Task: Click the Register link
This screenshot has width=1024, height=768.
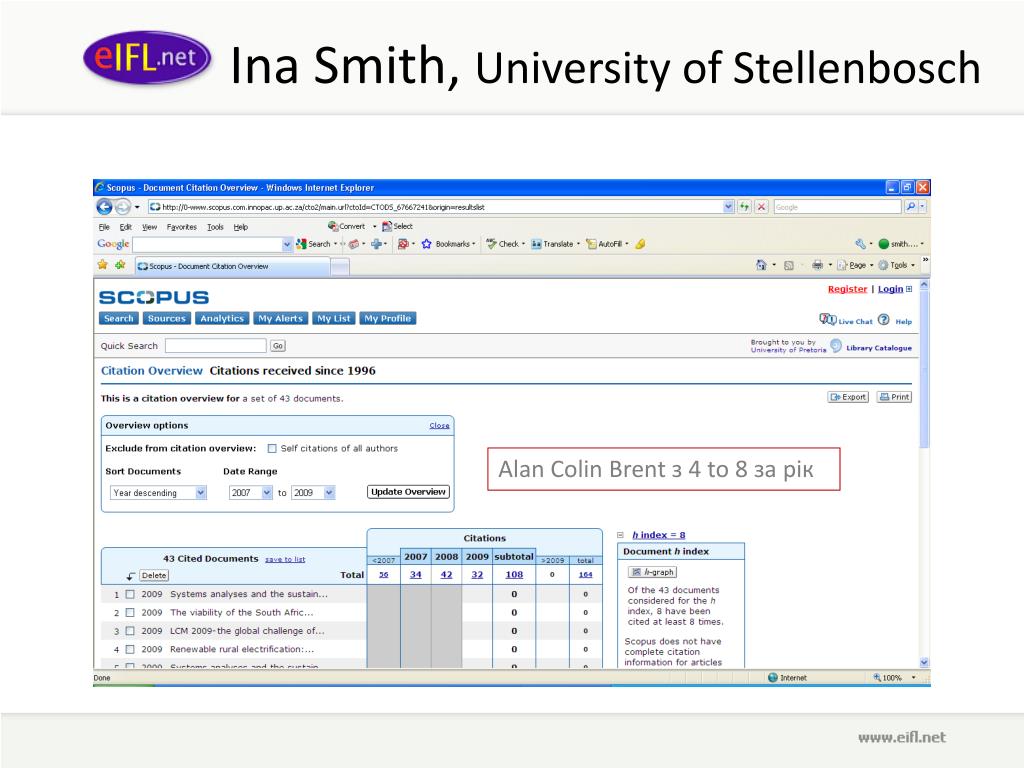Action: pyautogui.click(x=847, y=289)
